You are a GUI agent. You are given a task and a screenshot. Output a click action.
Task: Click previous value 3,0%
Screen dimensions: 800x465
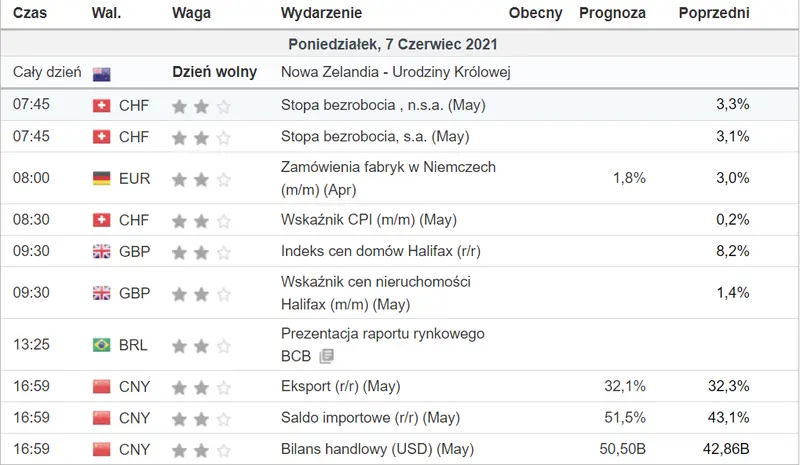(733, 178)
